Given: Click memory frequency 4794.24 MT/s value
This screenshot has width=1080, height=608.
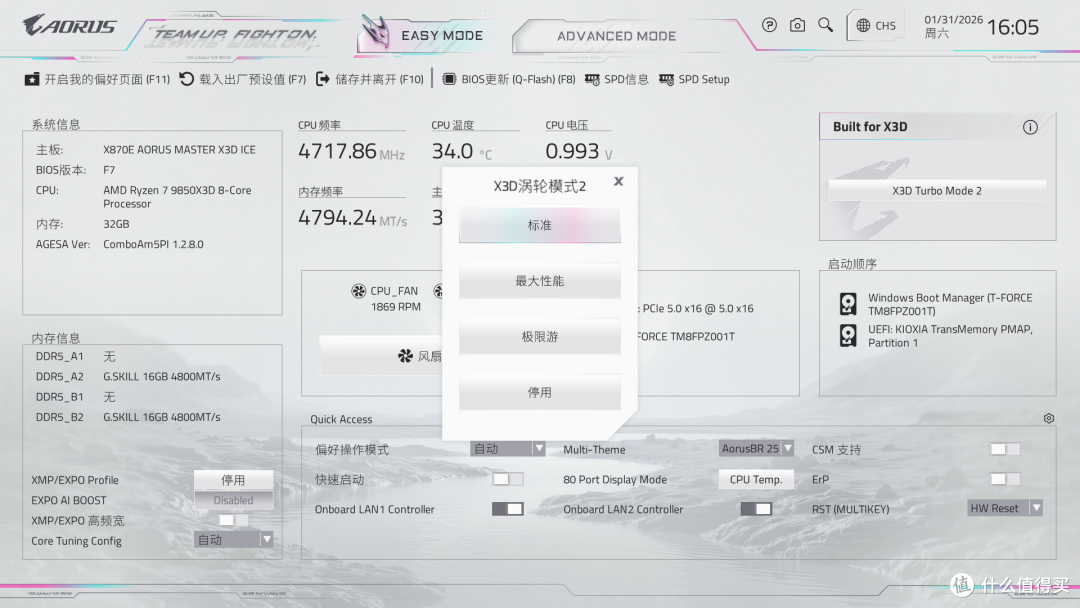Looking at the screenshot, I should 352,218.
